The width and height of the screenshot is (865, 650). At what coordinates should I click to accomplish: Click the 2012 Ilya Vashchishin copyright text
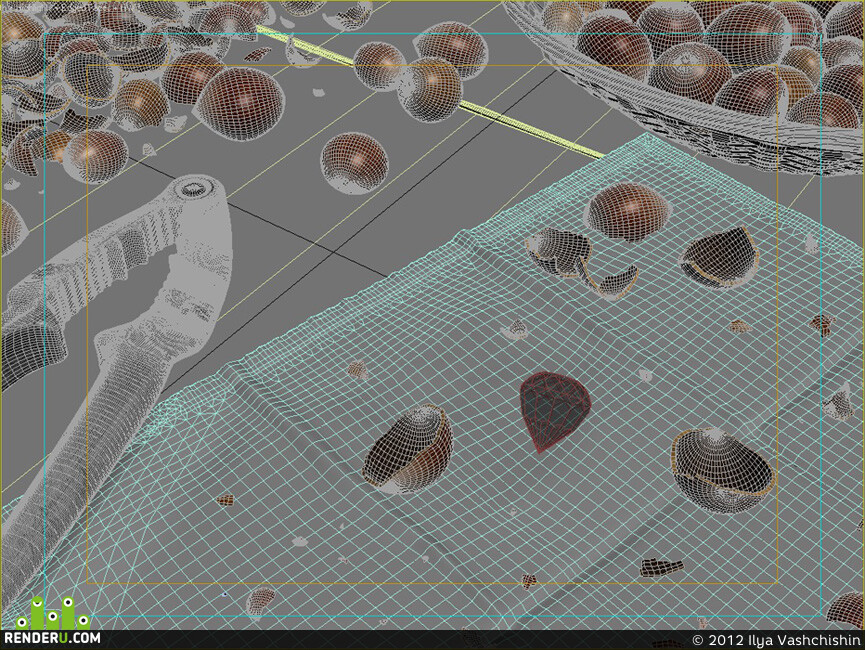(x=776, y=640)
